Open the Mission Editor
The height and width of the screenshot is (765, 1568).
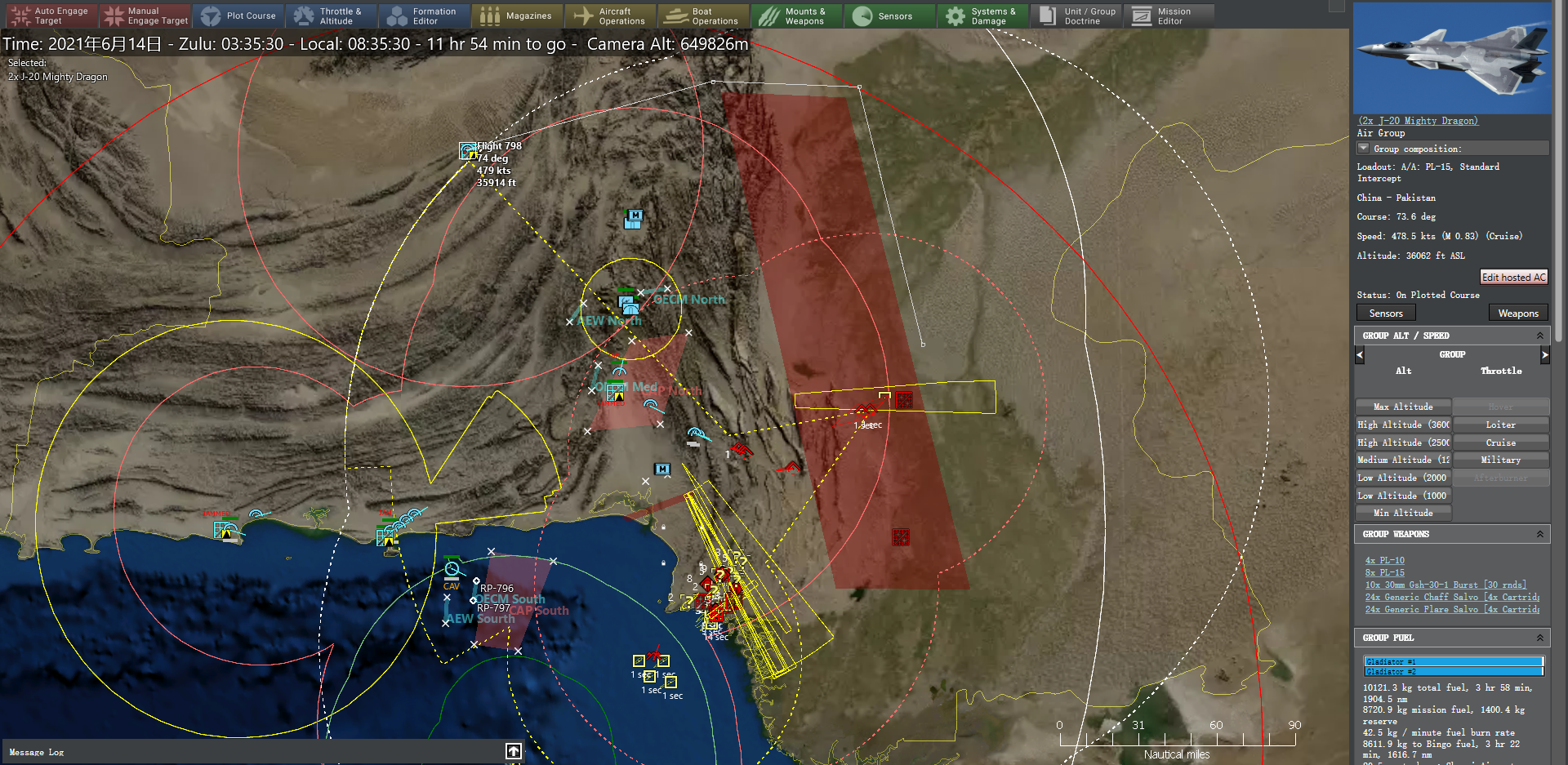[x=1169, y=16]
